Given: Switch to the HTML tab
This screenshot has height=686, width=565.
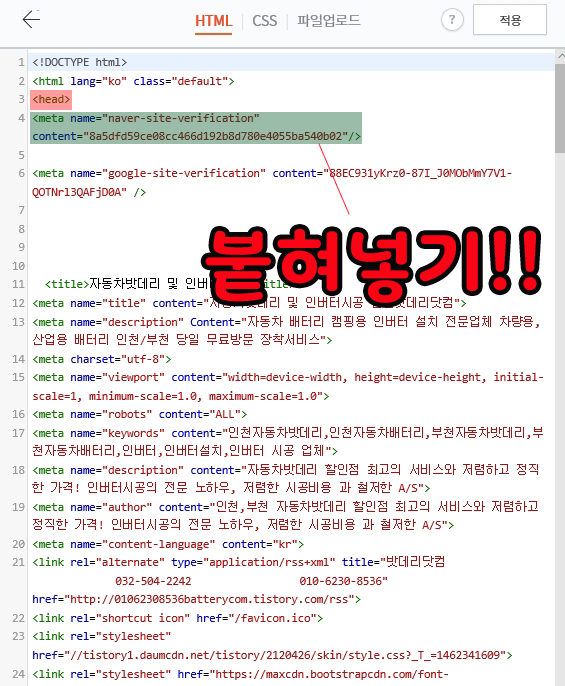Looking at the screenshot, I should [213, 21].
